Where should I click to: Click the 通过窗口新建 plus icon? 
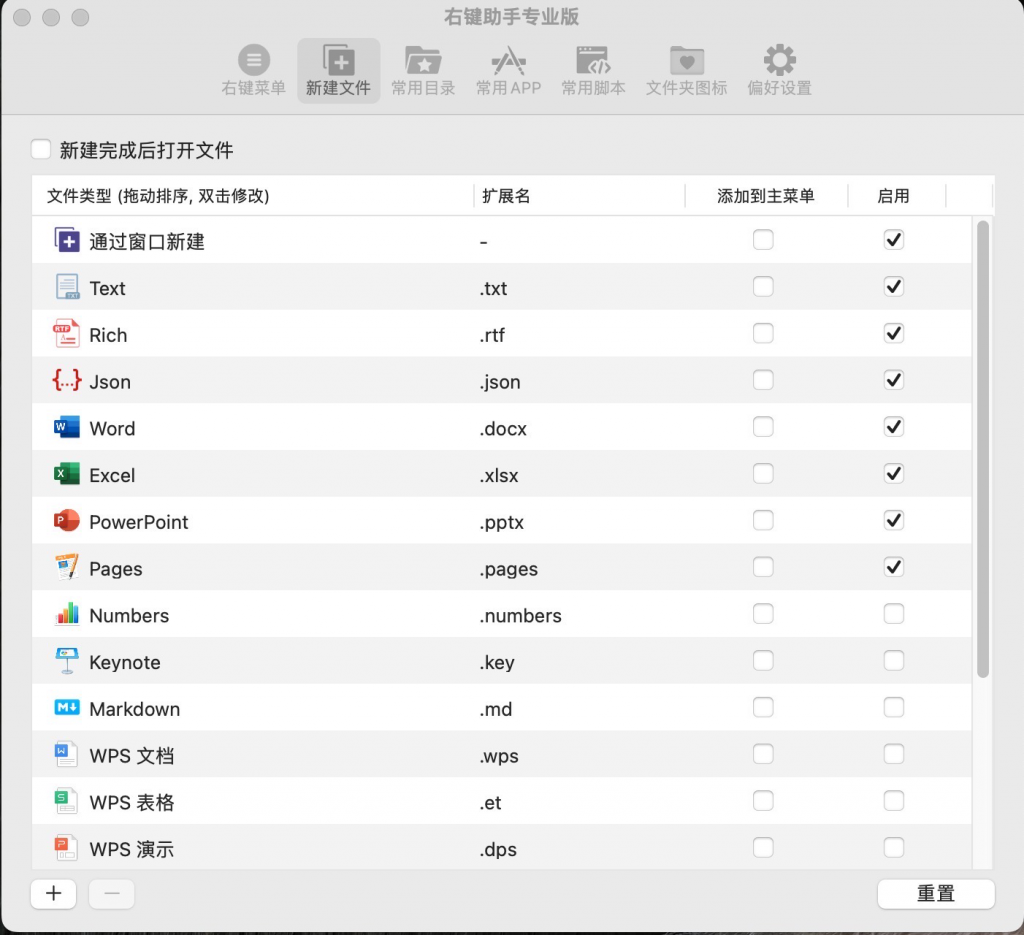click(x=66, y=240)
